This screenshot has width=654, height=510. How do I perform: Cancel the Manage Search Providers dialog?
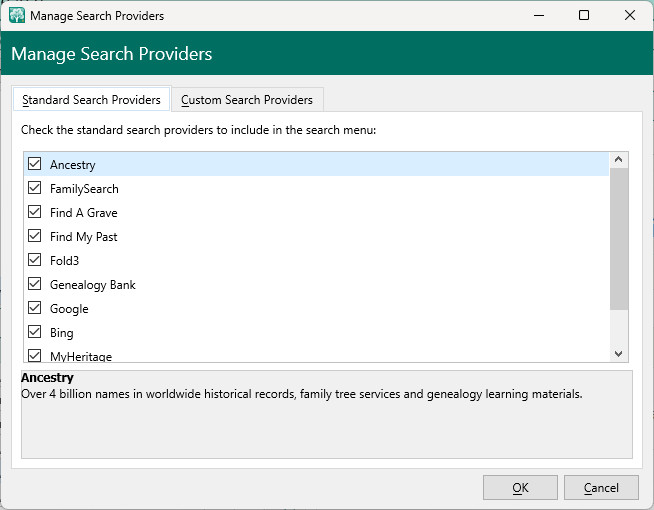[601, 488]
